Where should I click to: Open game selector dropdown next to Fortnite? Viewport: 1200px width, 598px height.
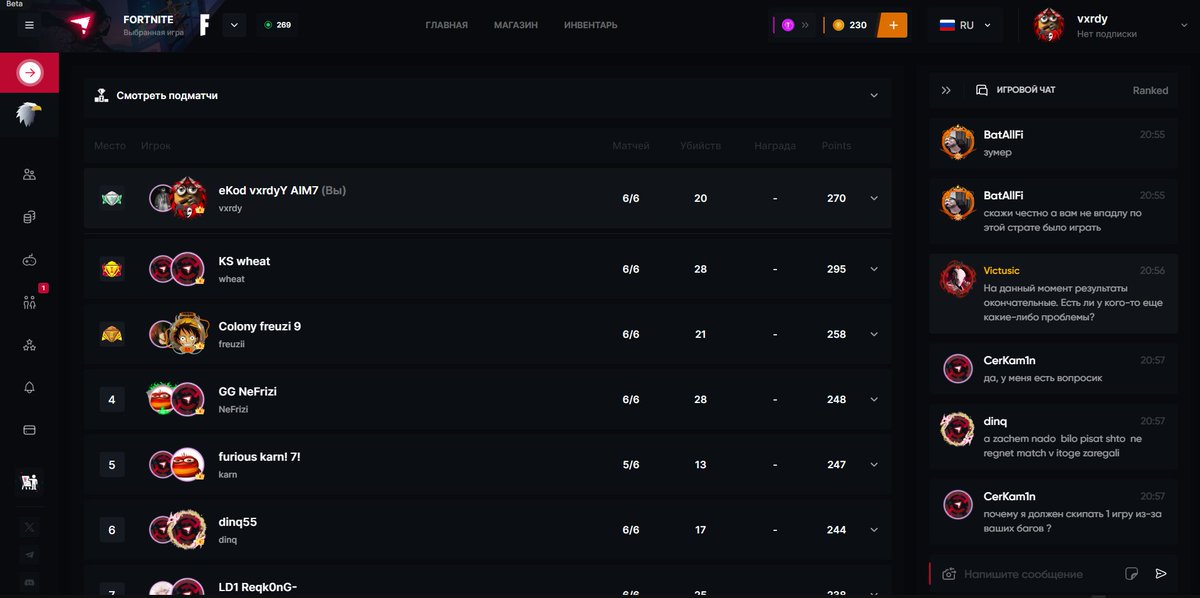pos(234,25)
